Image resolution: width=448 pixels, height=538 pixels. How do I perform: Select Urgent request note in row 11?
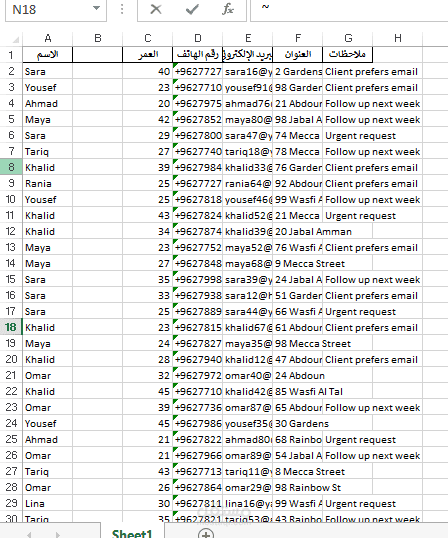pyautogui.click(x=348, y=215)
